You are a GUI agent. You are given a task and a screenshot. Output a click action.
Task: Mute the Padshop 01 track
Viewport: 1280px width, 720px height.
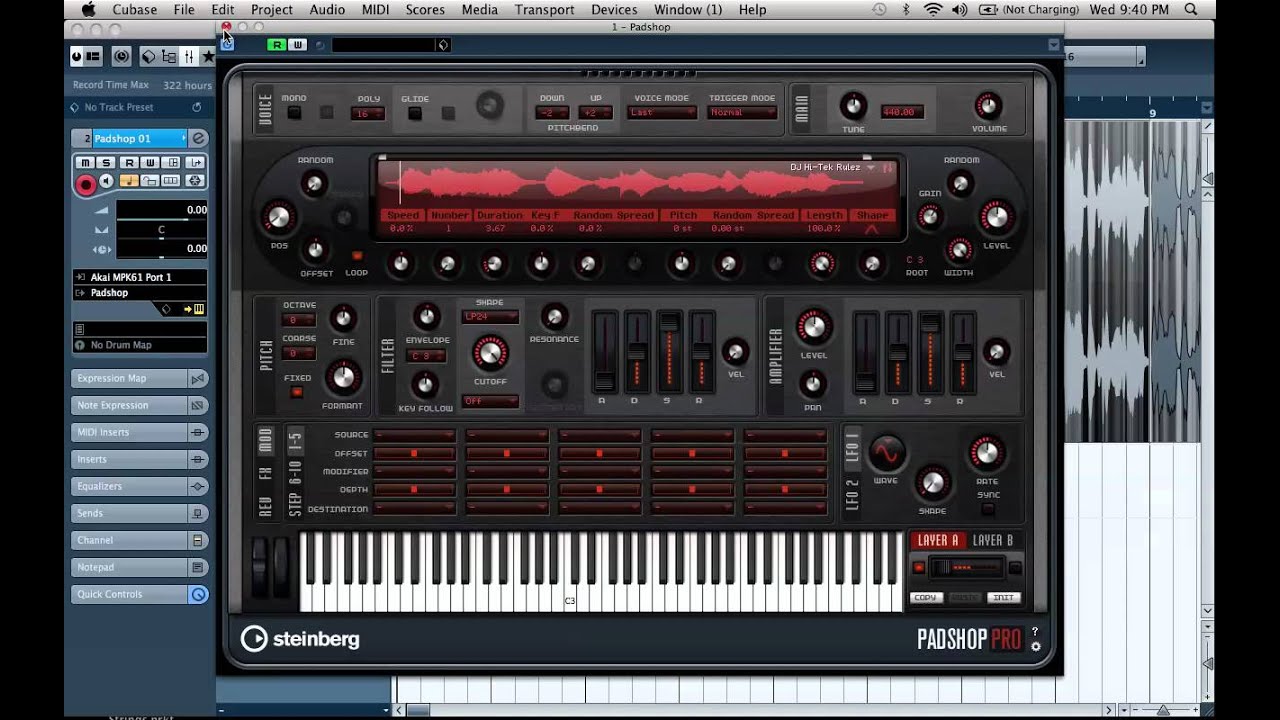pos(85,163)
